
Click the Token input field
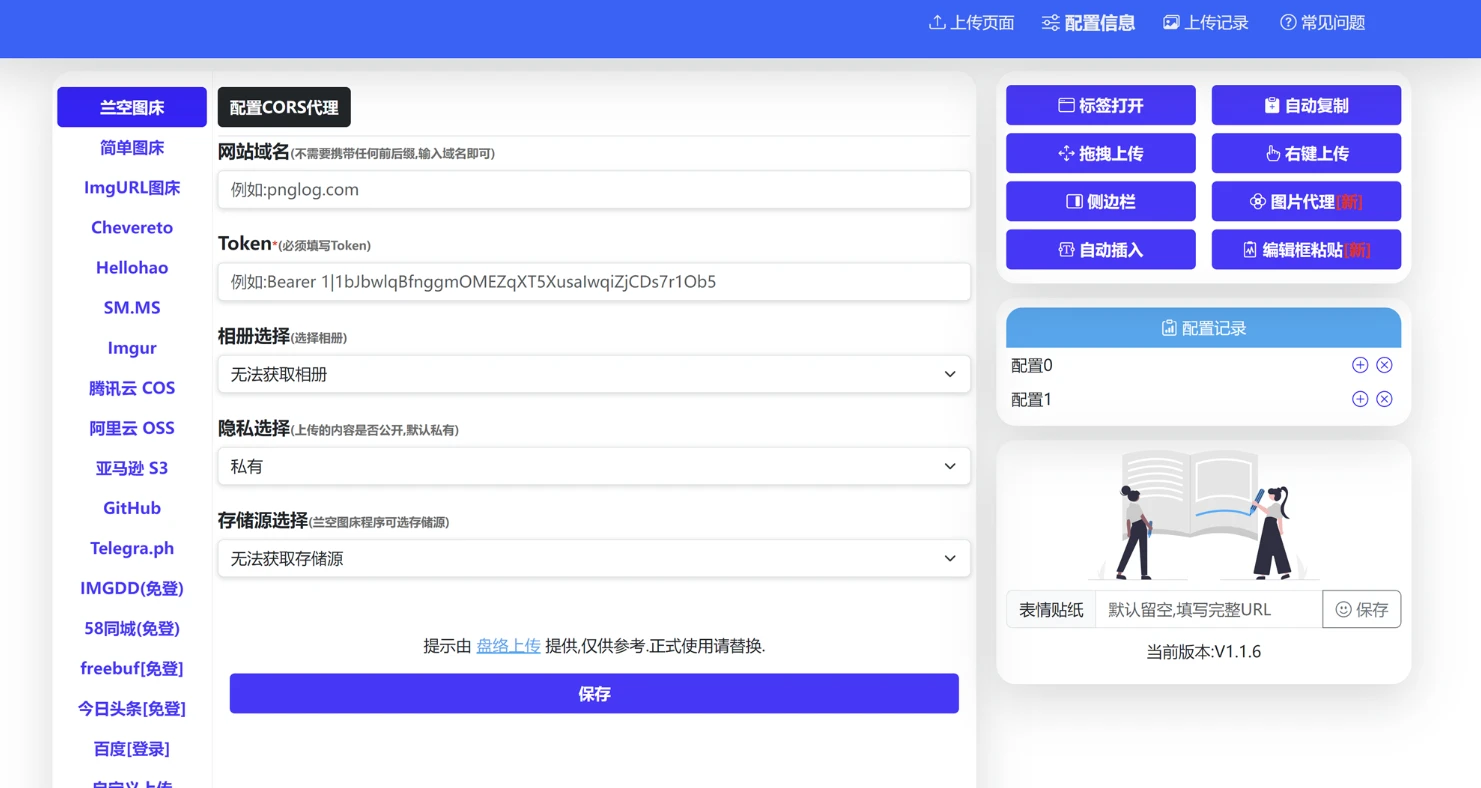click(x=593, y=282)
